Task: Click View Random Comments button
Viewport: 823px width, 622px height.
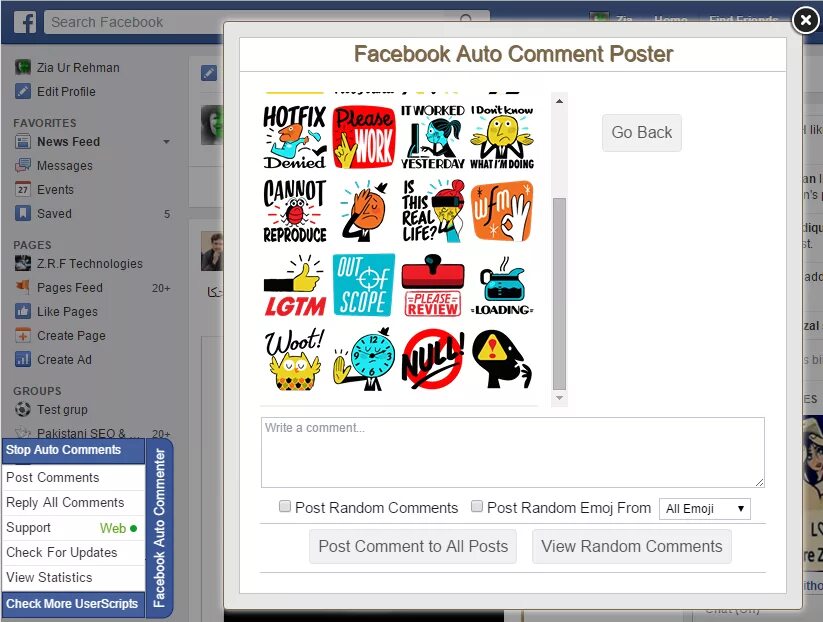Action: pyautogui.click(x=631, y=546)
